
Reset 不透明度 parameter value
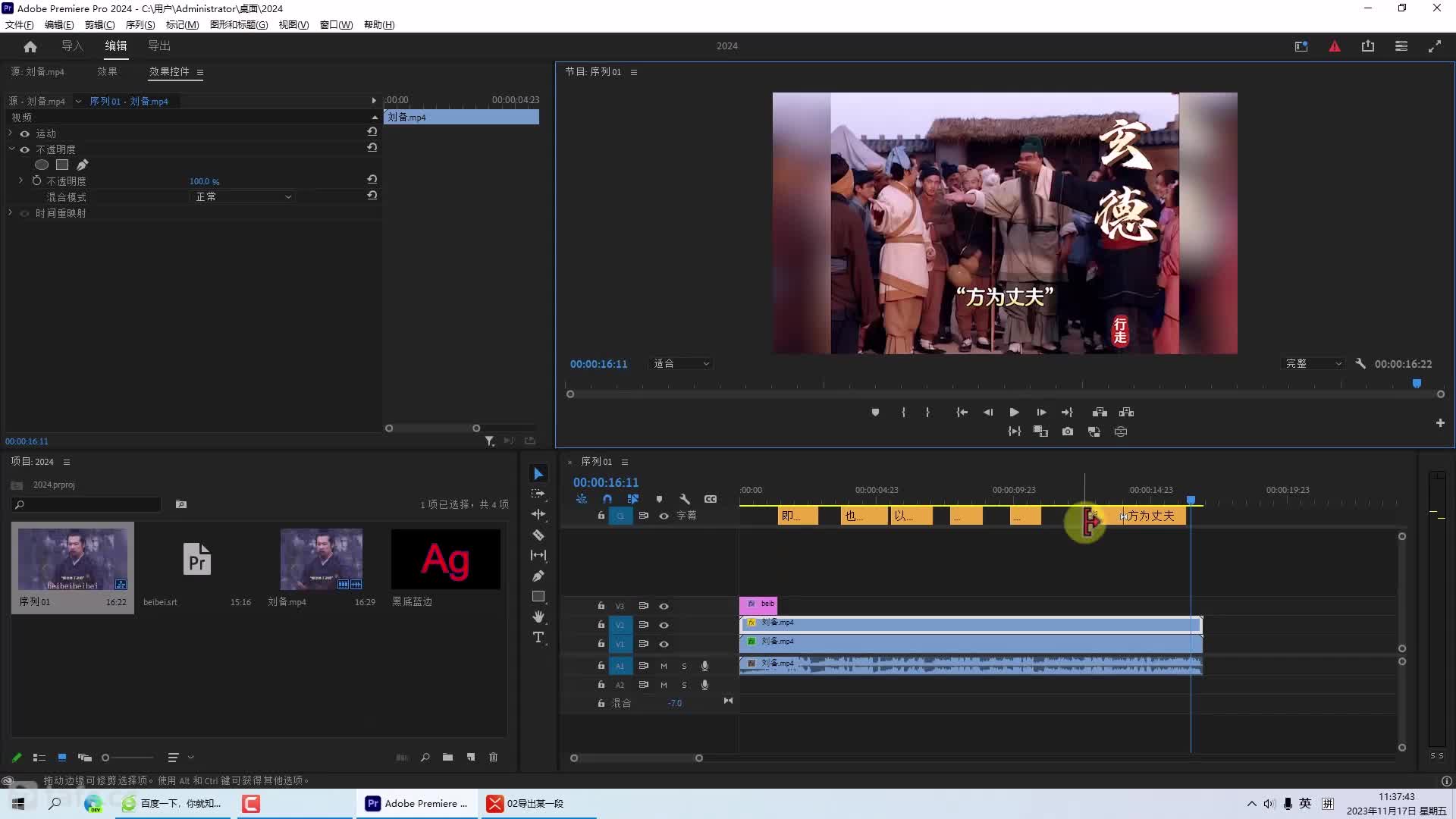pos(372,180)
